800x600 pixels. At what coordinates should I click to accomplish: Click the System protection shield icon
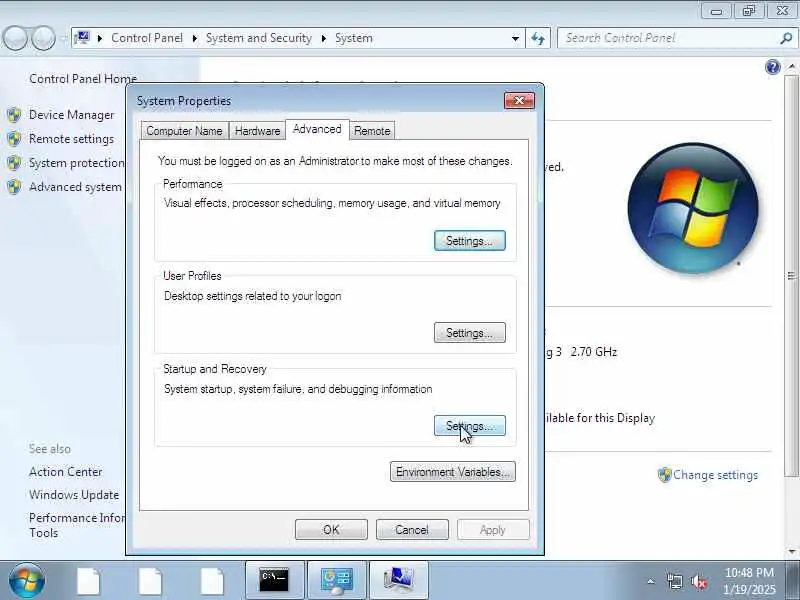coord(14,163)
